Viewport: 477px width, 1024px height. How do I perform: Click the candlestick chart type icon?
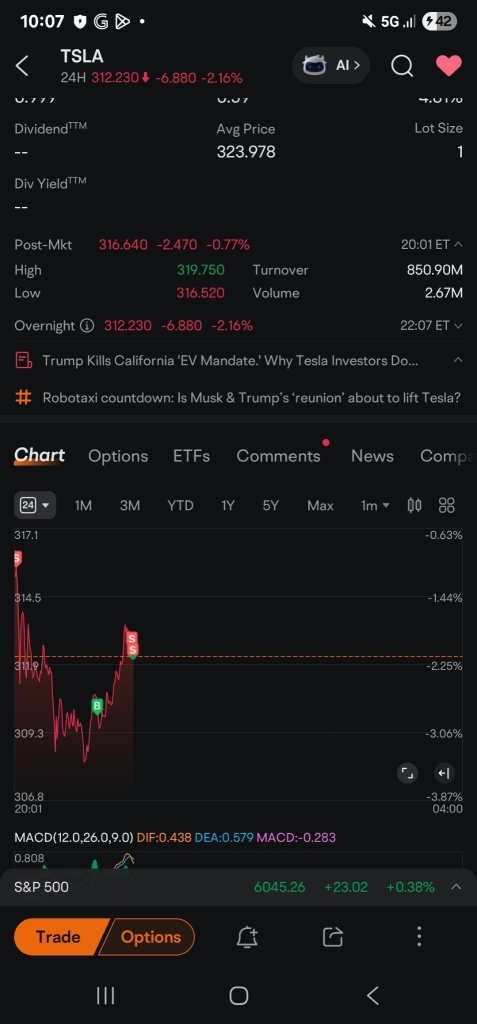coord(414,505)
